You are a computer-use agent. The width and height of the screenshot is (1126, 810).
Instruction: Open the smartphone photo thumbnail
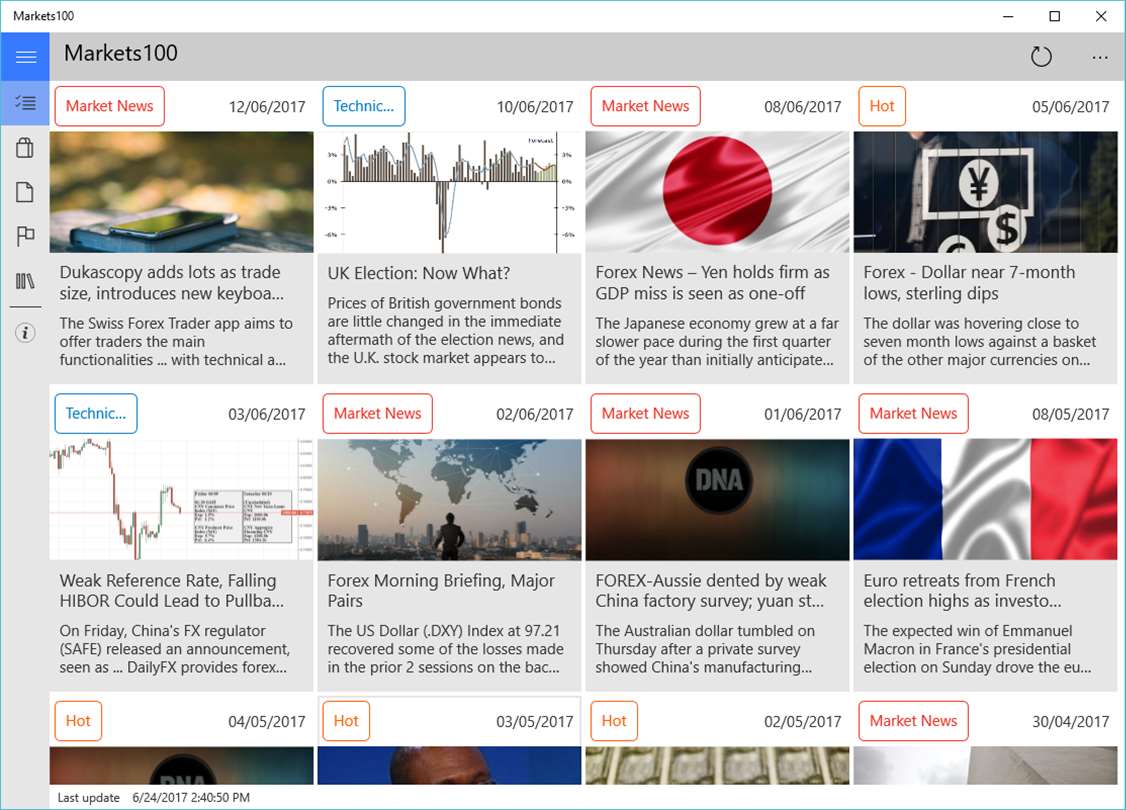point(182,192)
